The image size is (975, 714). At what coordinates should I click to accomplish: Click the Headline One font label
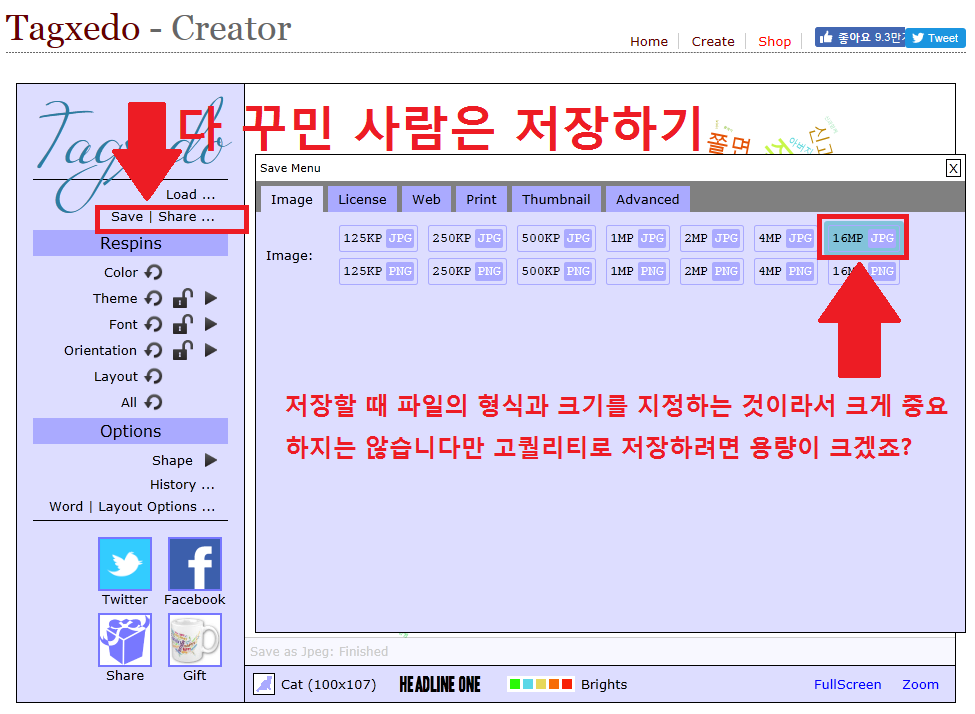coord(440,684)
